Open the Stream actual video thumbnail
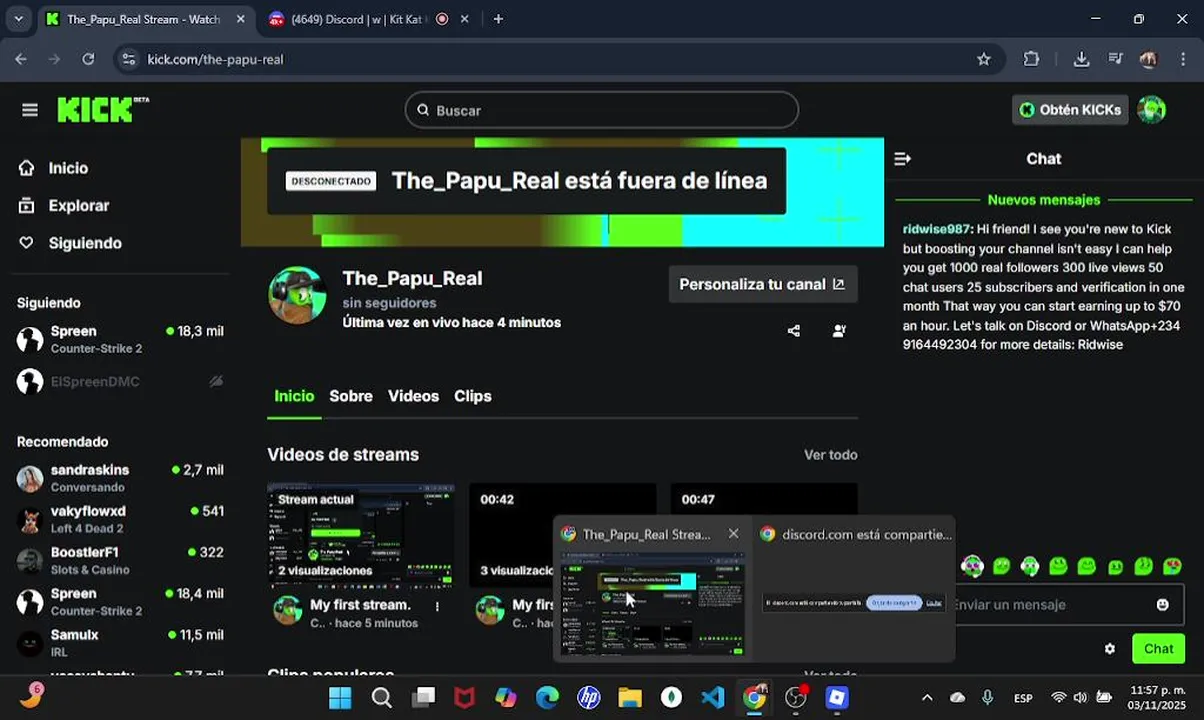1204x720 pixels. pos(361,535)
